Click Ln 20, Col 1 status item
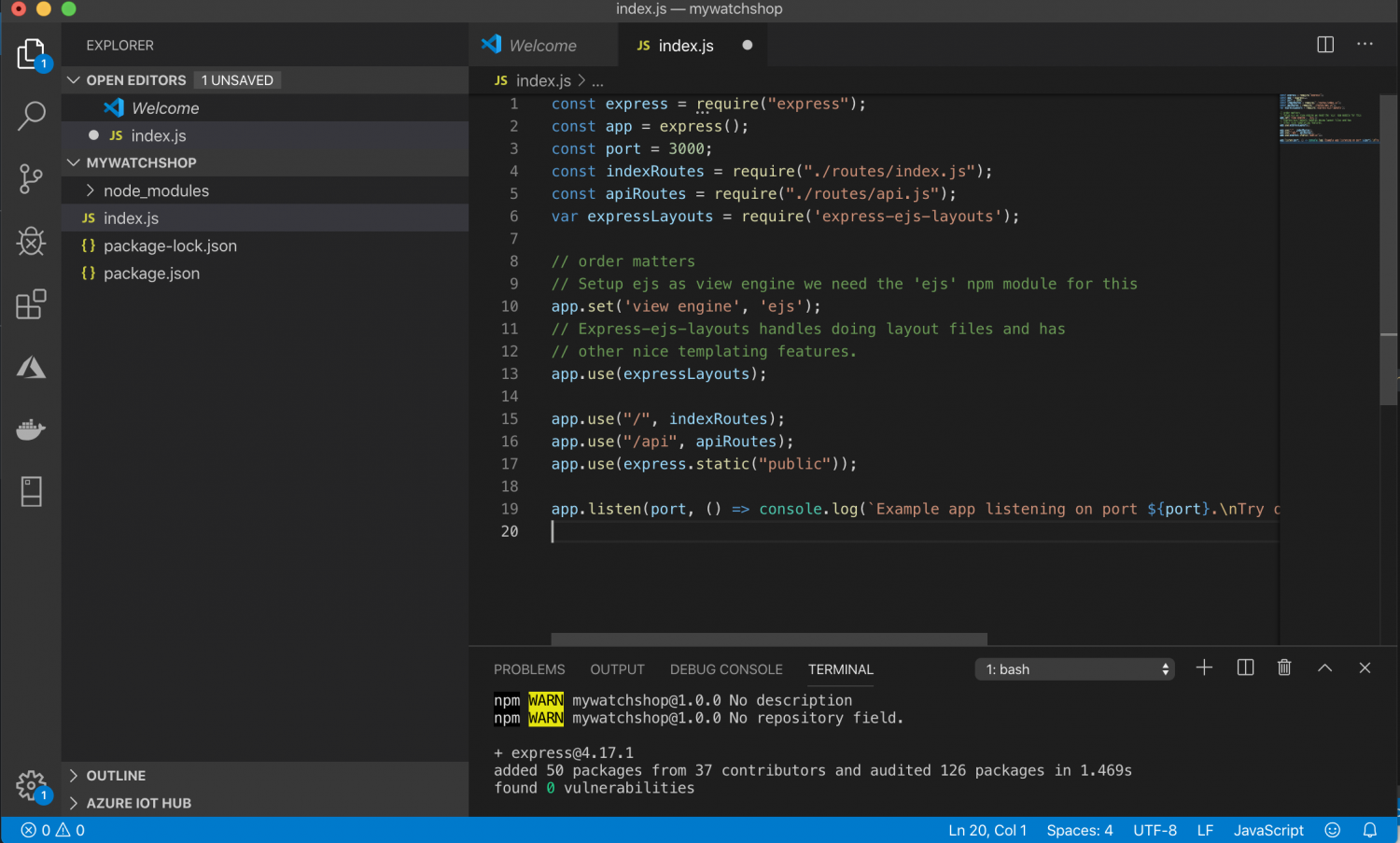1400x843 pixels. pyautogui.click(x=987, y=830)
